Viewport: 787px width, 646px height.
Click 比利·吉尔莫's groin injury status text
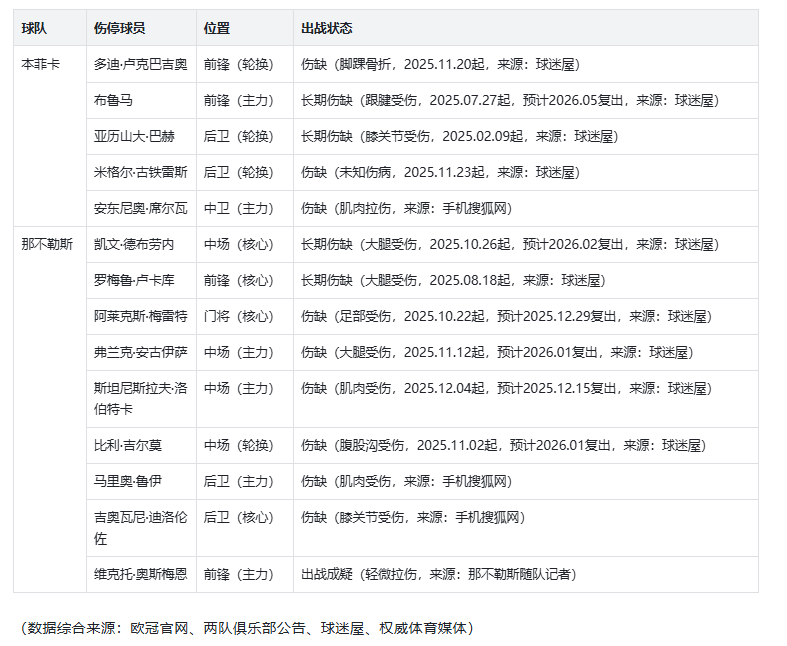(x=503, y=445)
